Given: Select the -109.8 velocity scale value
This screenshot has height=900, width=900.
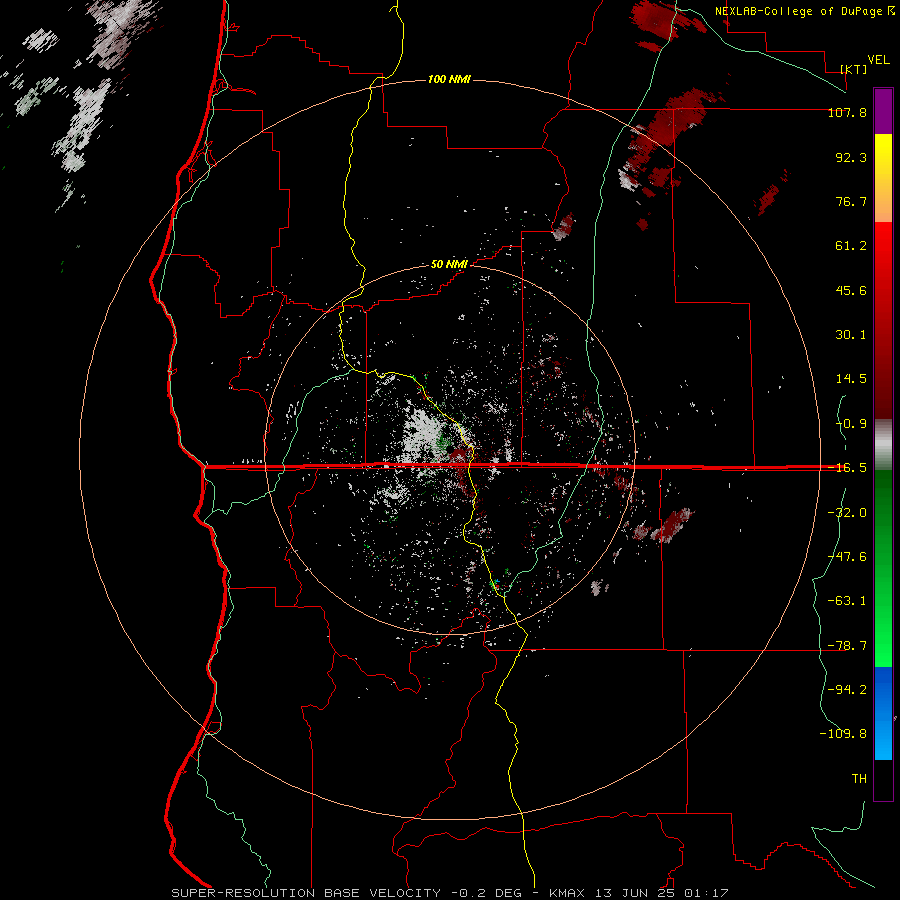Looking at the screenshot, I should pos(843,734).
